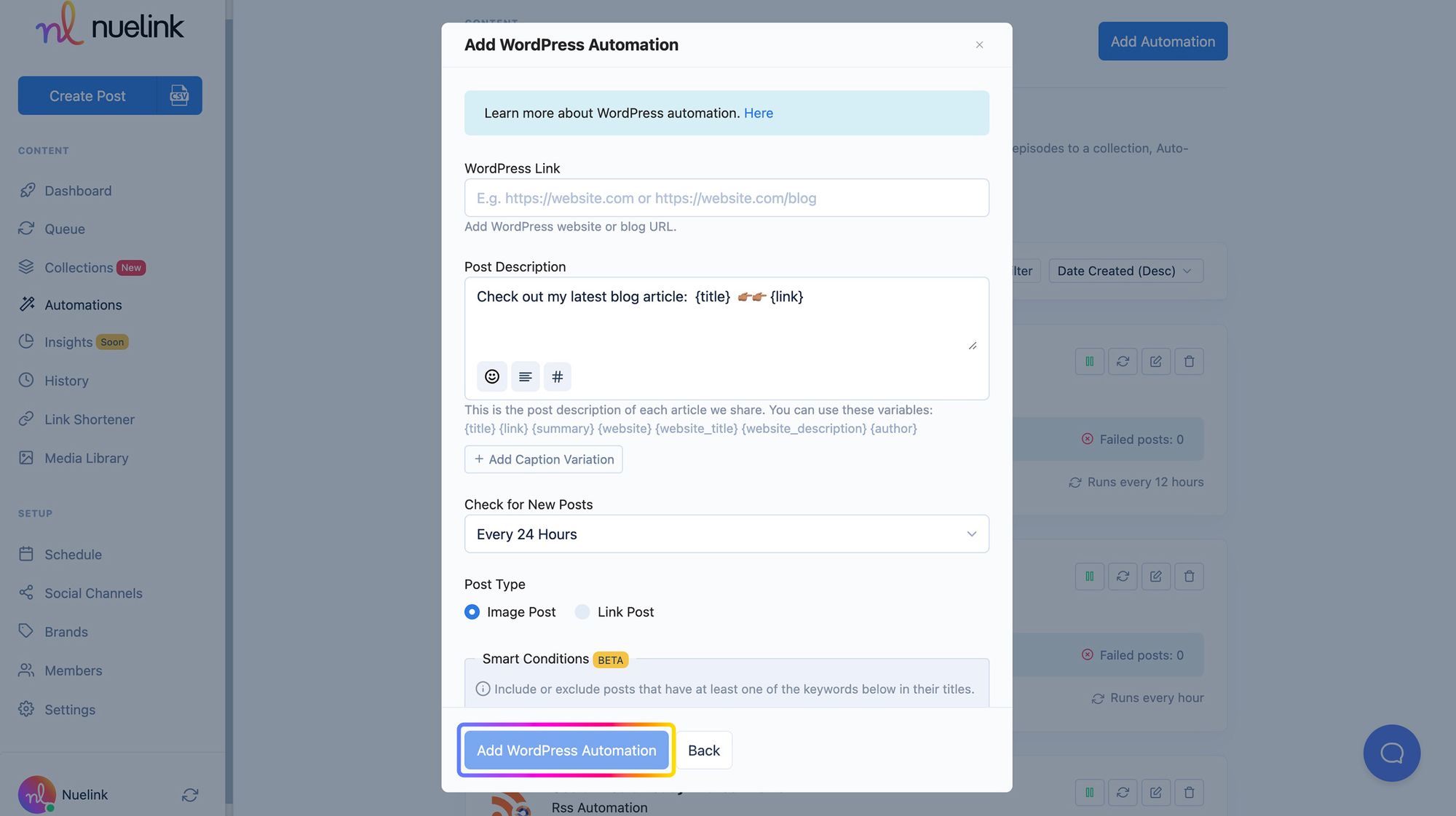Click the {link} variable hint
This screenshot has width=1456, height=816.
pos(513,429)
